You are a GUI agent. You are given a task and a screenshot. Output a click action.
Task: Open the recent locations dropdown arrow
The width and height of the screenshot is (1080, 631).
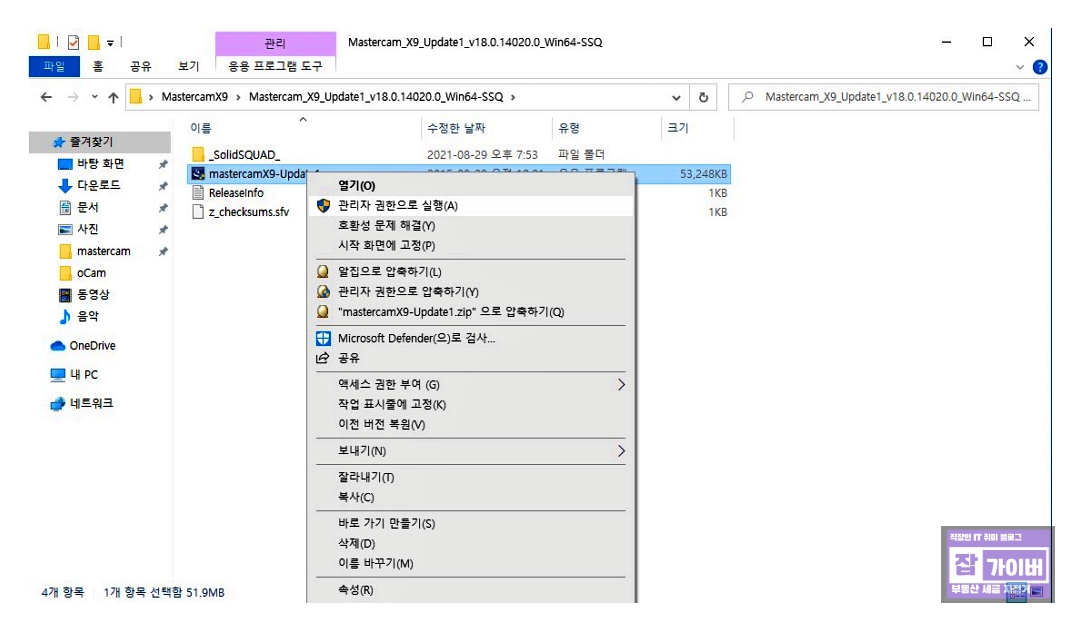(94, 97)
